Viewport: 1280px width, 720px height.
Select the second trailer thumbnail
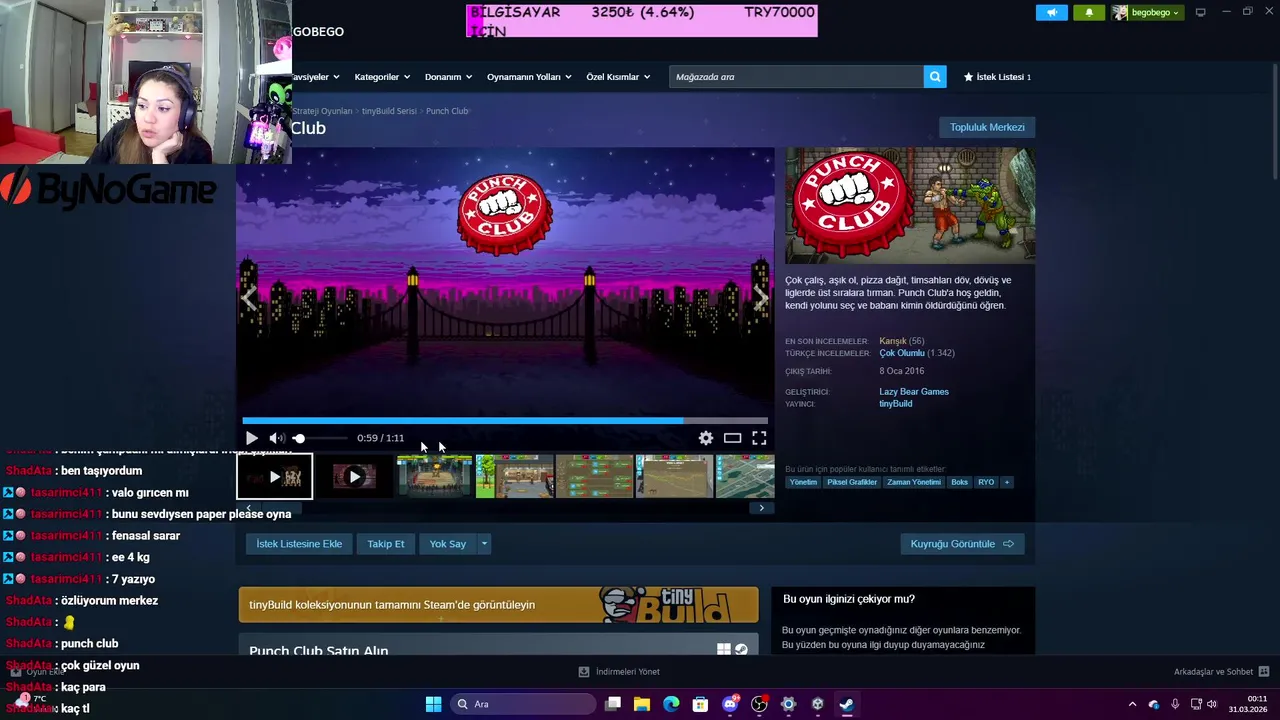click(355, 477)
